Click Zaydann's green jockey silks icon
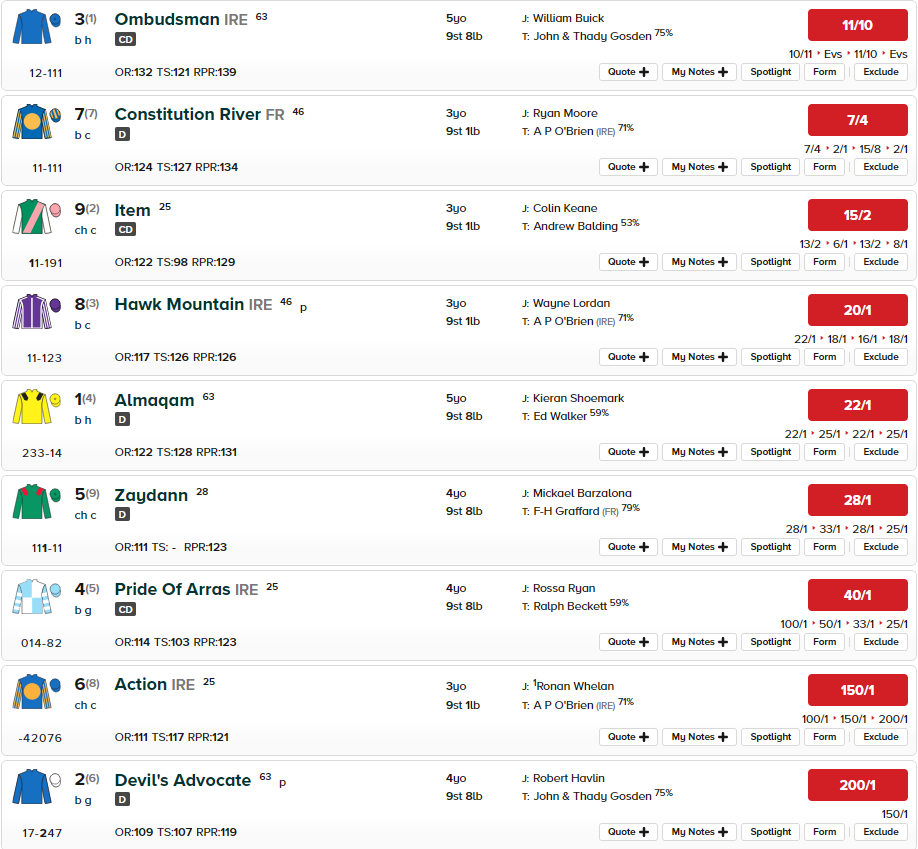The width and height of the screenshot is (918, 849). point(36,502)
